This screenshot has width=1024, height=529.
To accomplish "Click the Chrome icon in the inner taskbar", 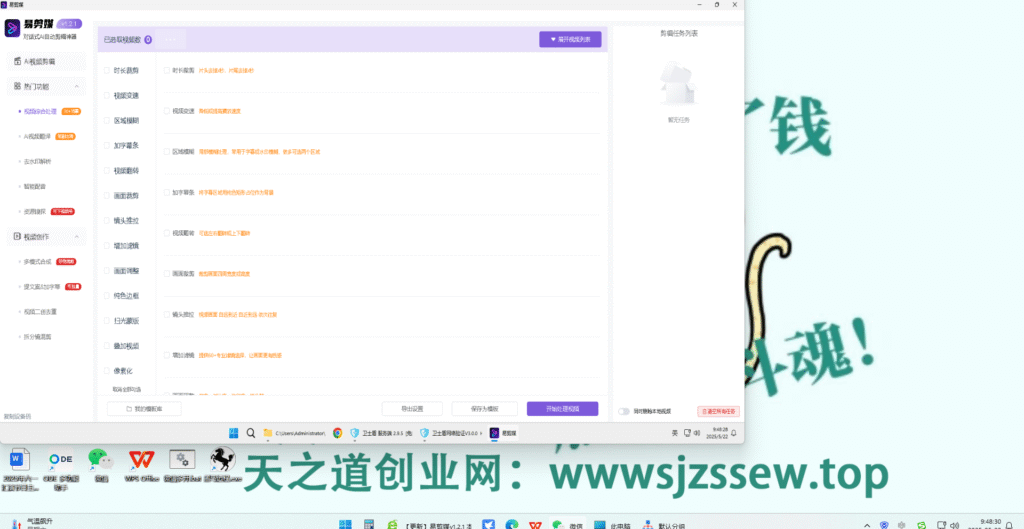I will click(338, 433).
